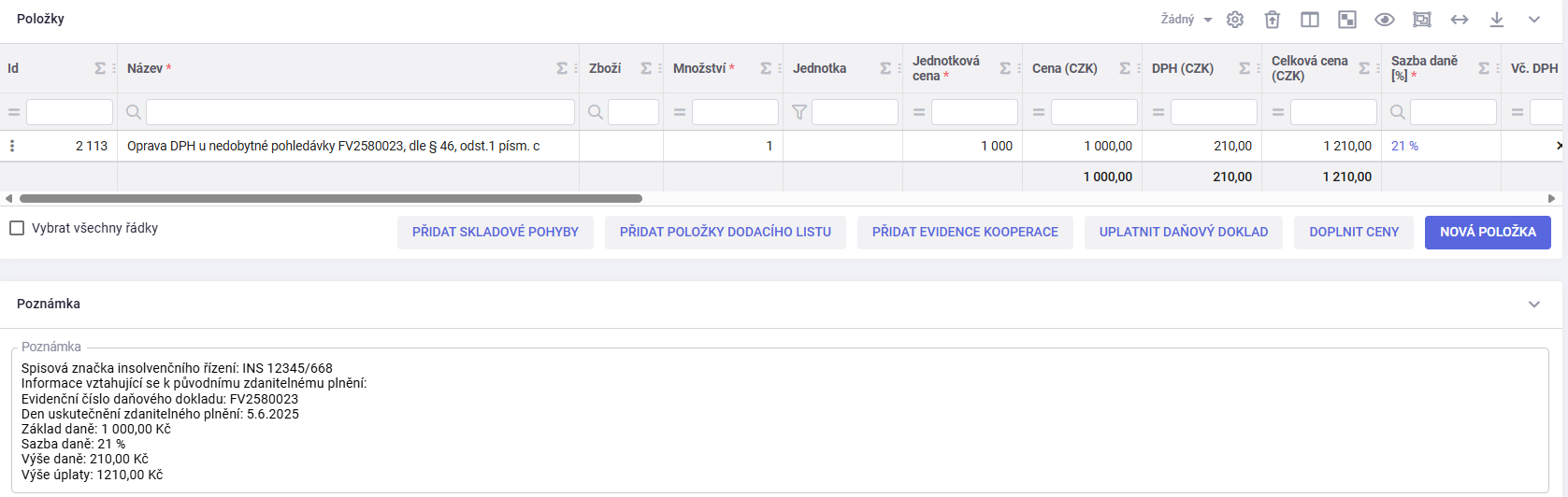Viewport: 1568px width, 497px height.
Task: Open the 'Žádný' dropdown
Action: [x=1186, y=20]
